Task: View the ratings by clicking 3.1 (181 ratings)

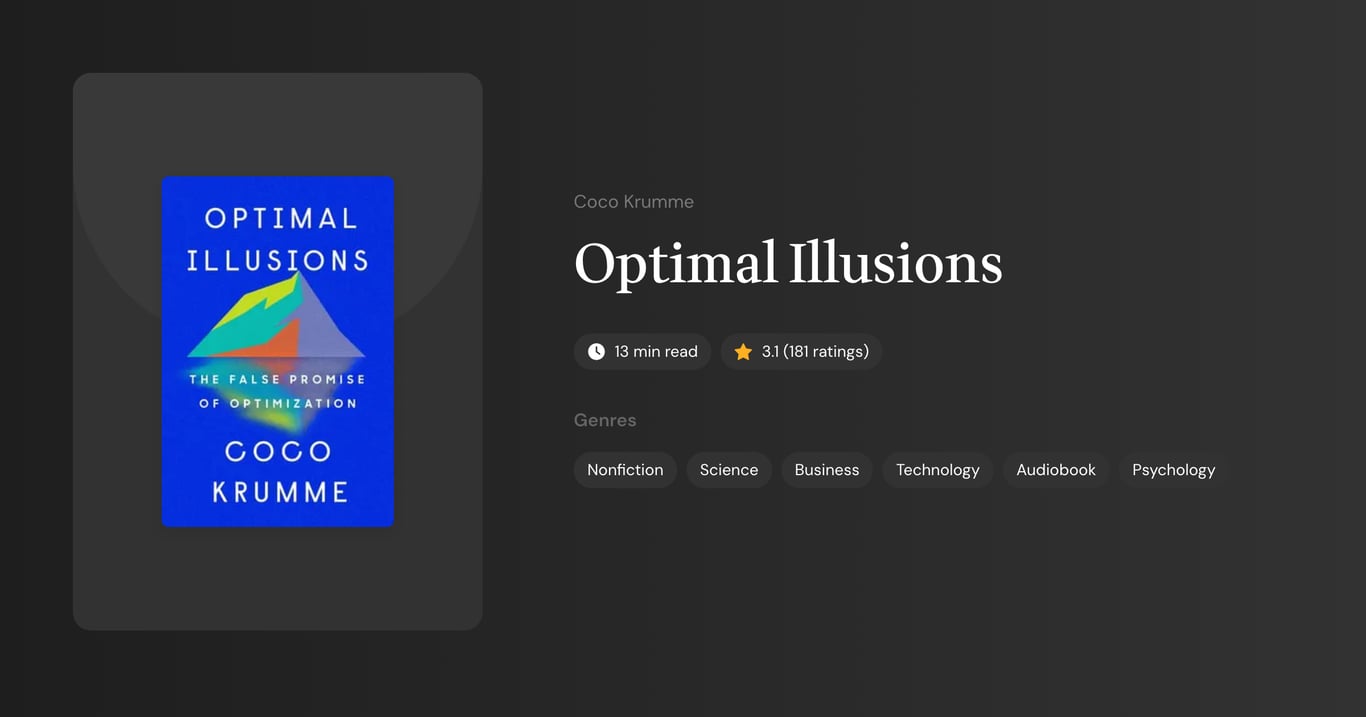Action: pos(814,351)
